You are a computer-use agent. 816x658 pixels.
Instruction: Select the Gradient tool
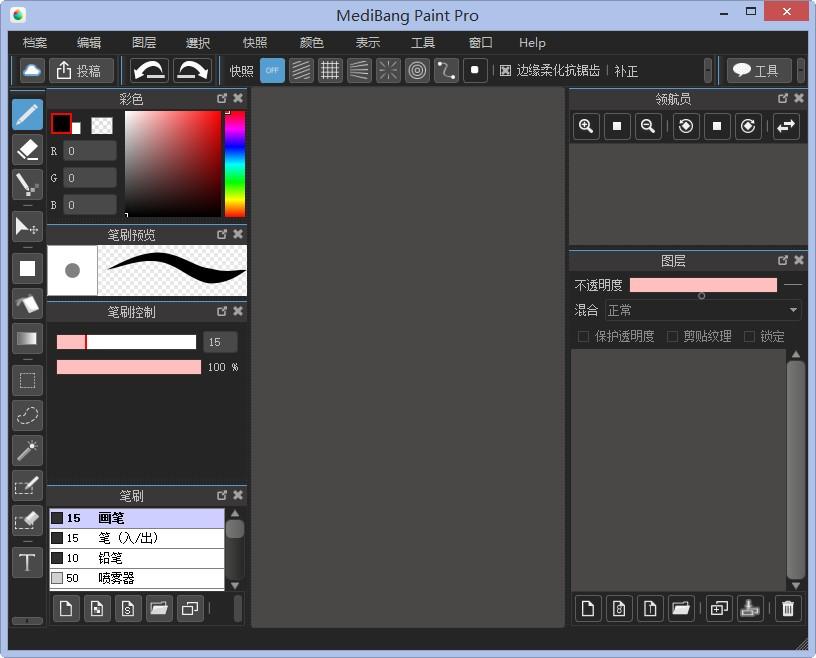pos(27,339)
